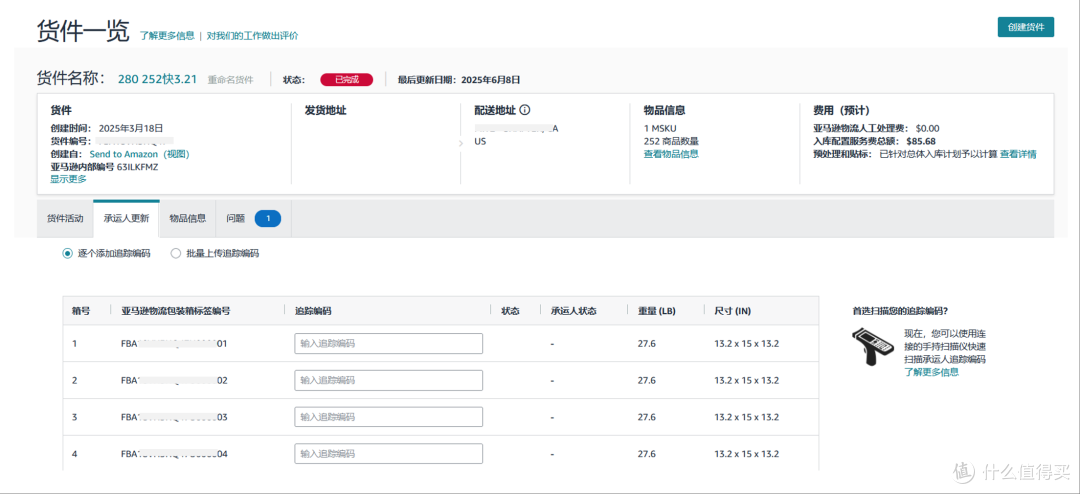Image resolution: width=1080 pixels, height=494 pixels.
Task: Click tracking code field for box 3
Action: click(388, 418)
